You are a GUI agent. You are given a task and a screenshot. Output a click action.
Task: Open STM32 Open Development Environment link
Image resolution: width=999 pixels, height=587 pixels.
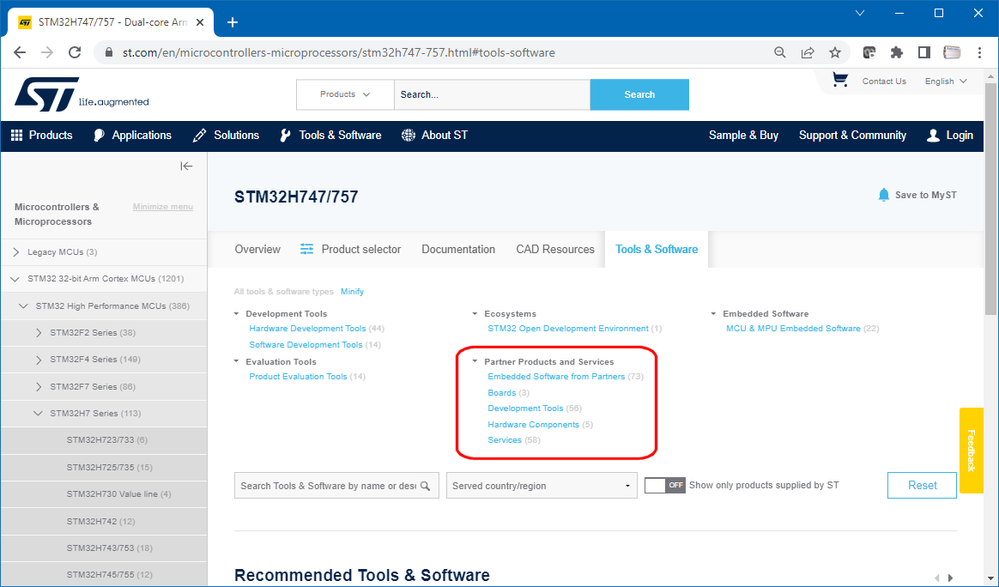point(568,329)
